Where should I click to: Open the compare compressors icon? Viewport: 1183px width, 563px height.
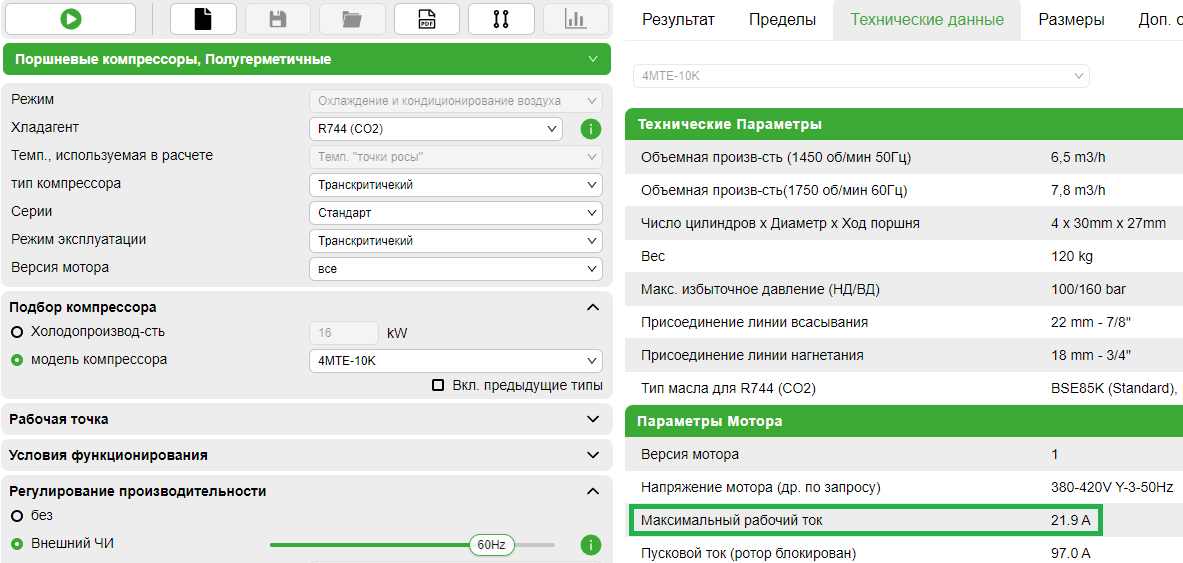(x=501, y=20)
